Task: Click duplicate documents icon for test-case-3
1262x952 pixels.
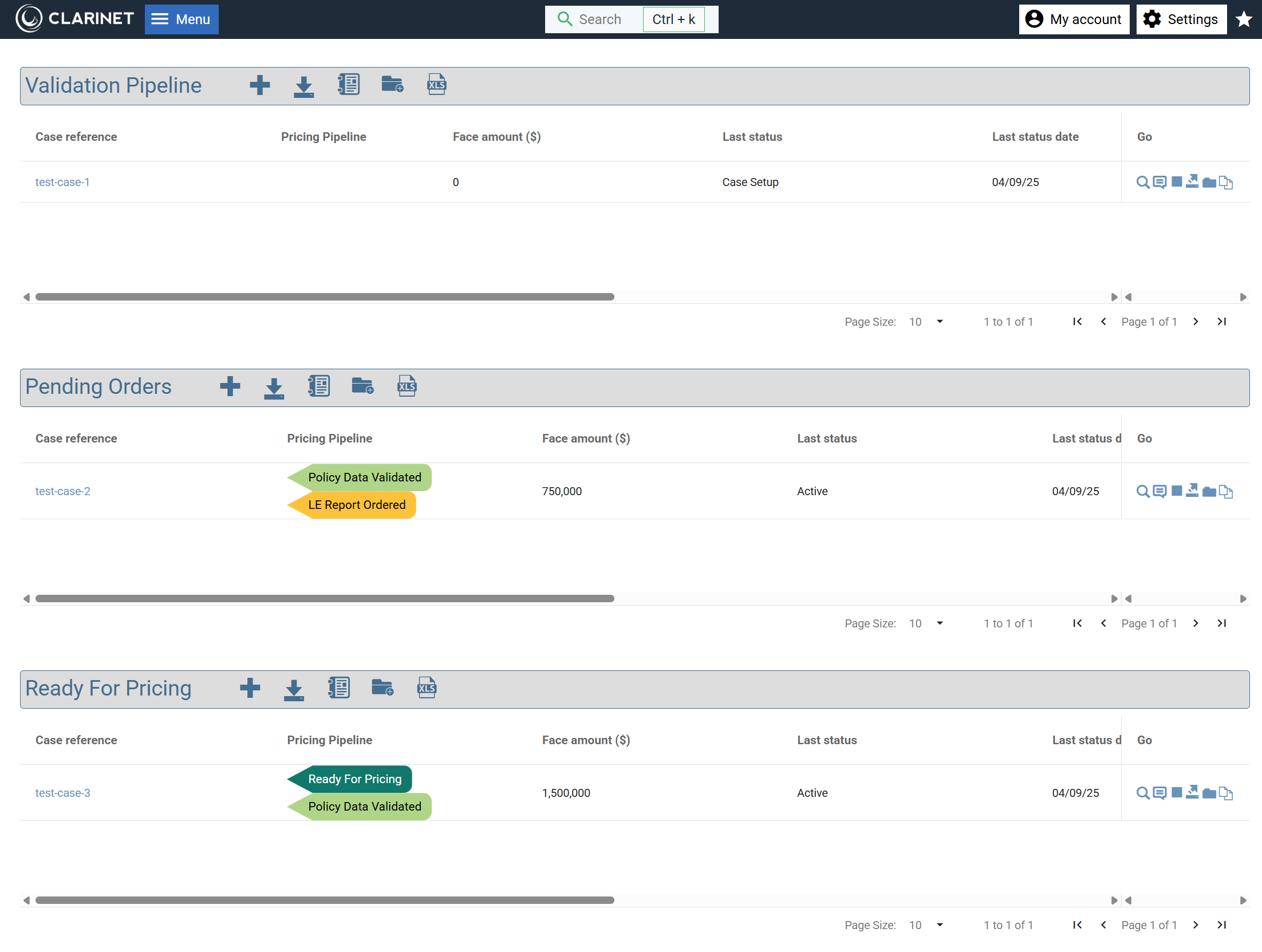Action: click(1226, 793)
